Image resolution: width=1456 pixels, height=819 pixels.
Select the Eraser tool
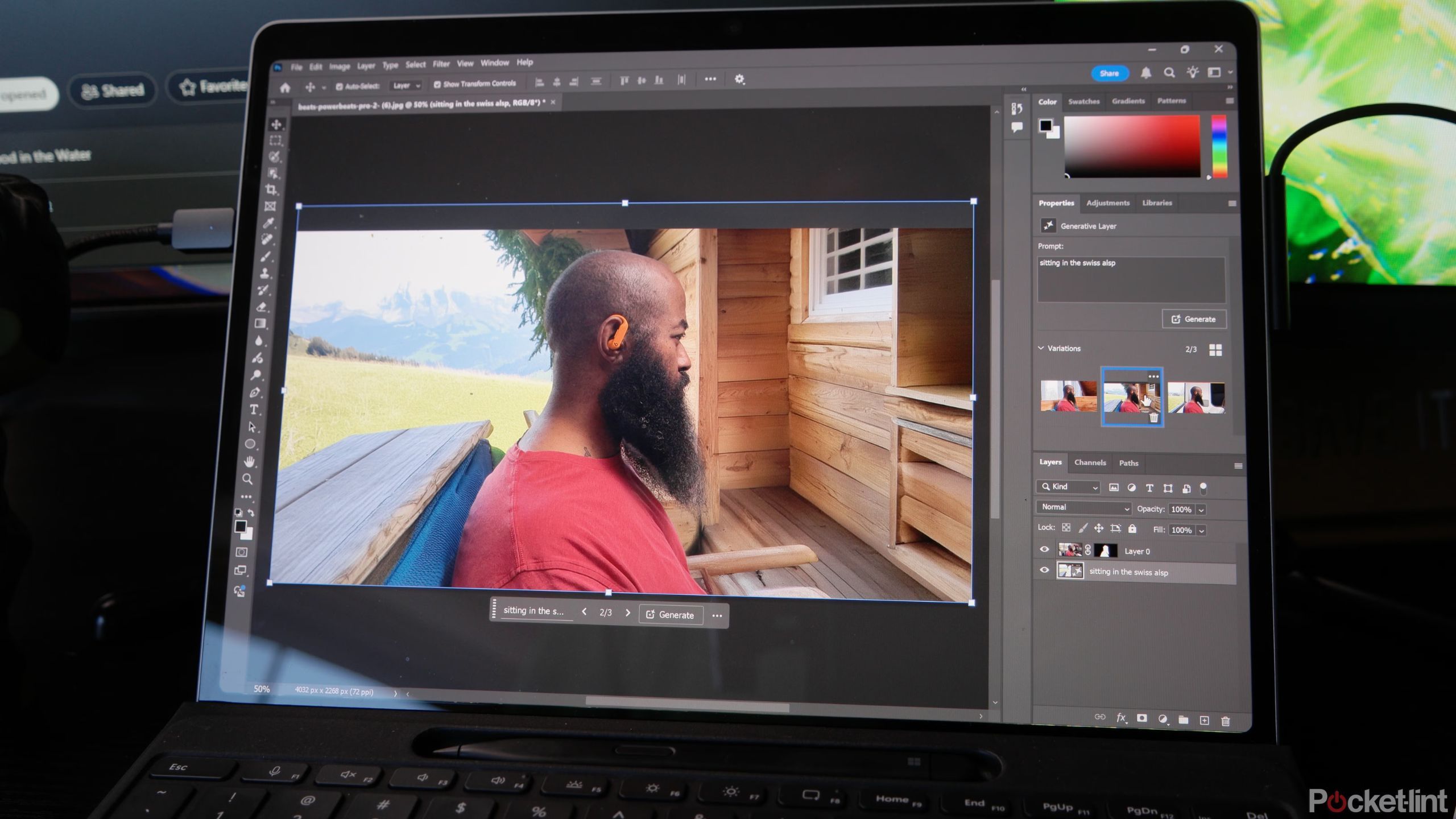262,307
